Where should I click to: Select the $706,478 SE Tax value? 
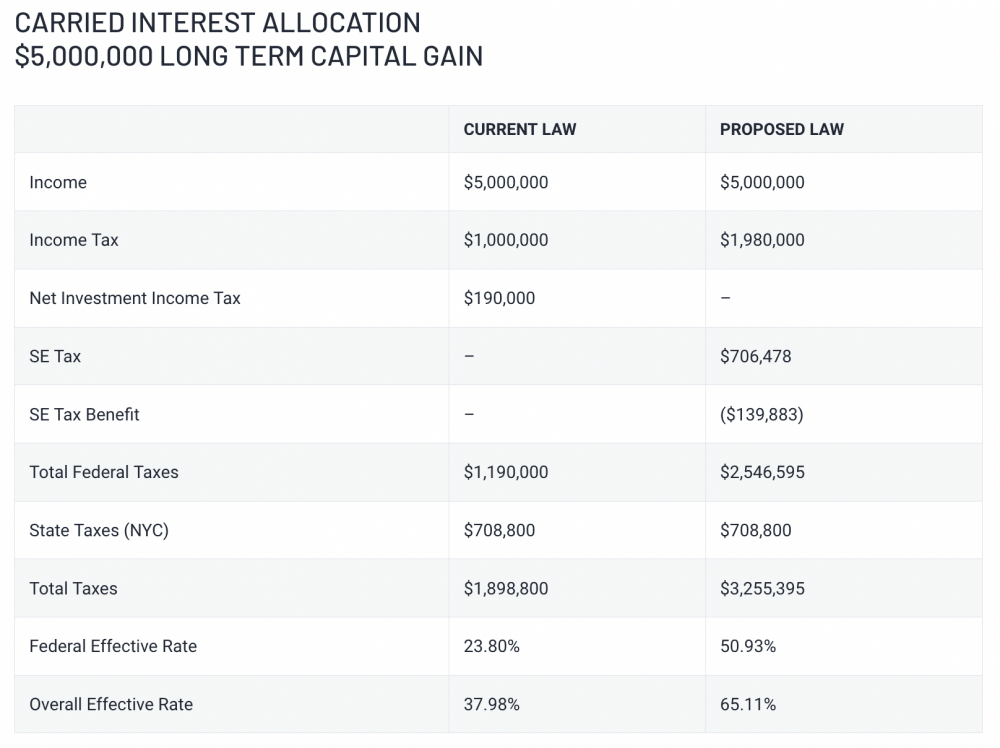click(756, 356)
